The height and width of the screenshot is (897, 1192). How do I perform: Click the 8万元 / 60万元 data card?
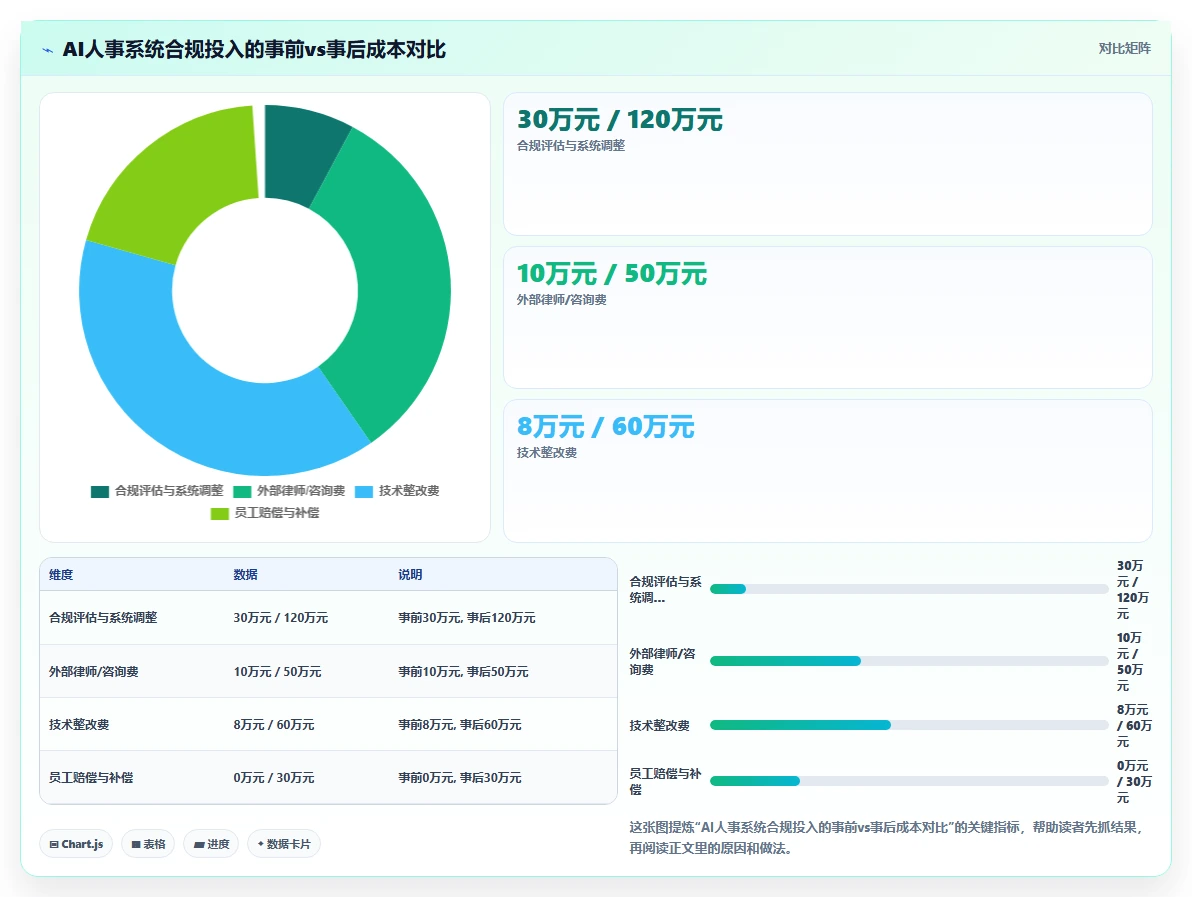828,471
